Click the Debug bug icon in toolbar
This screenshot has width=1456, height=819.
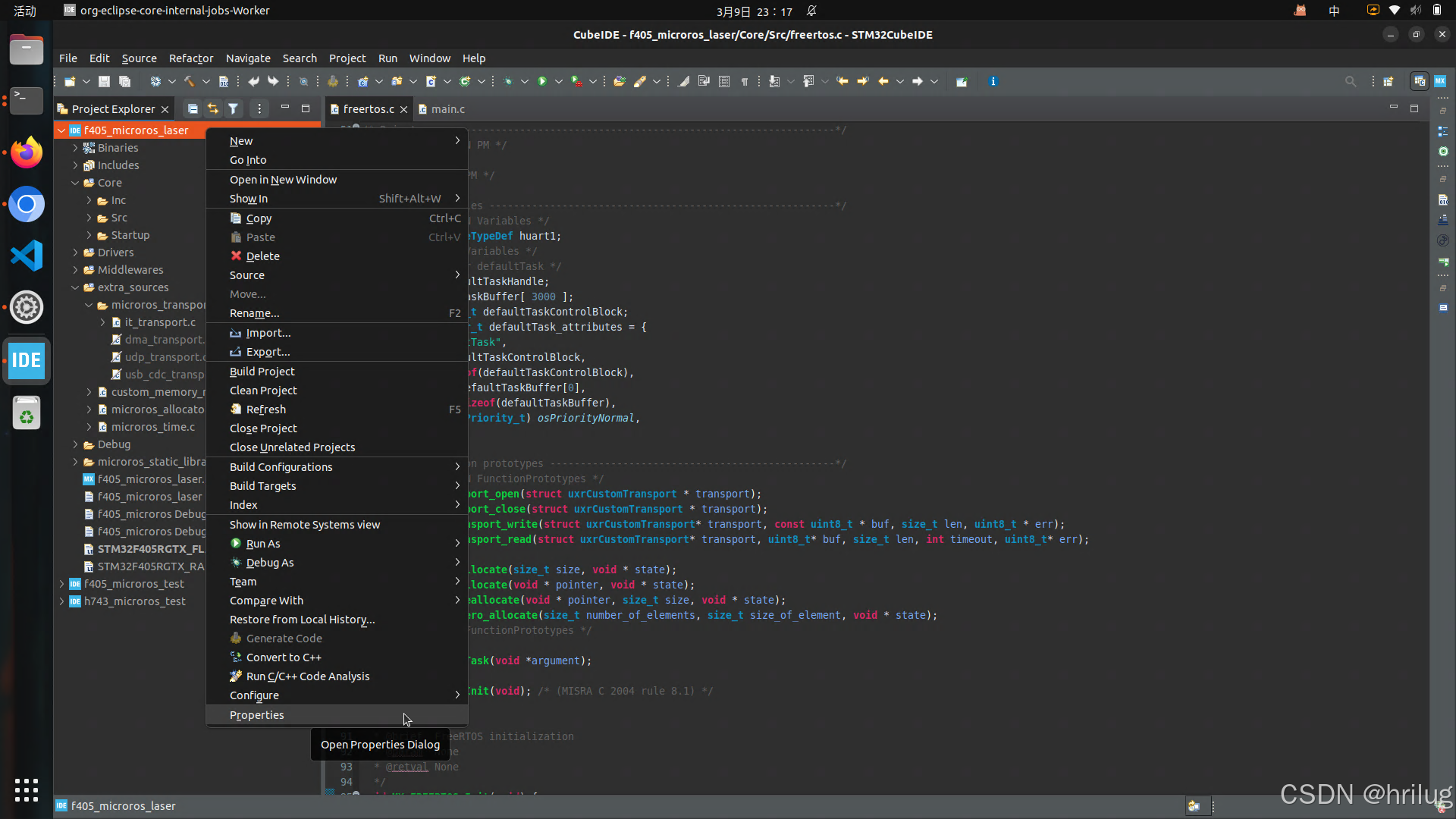(508, 81)
